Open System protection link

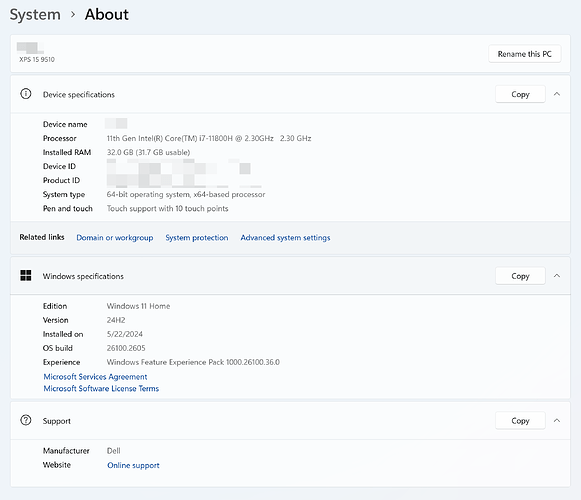point(197,238)
